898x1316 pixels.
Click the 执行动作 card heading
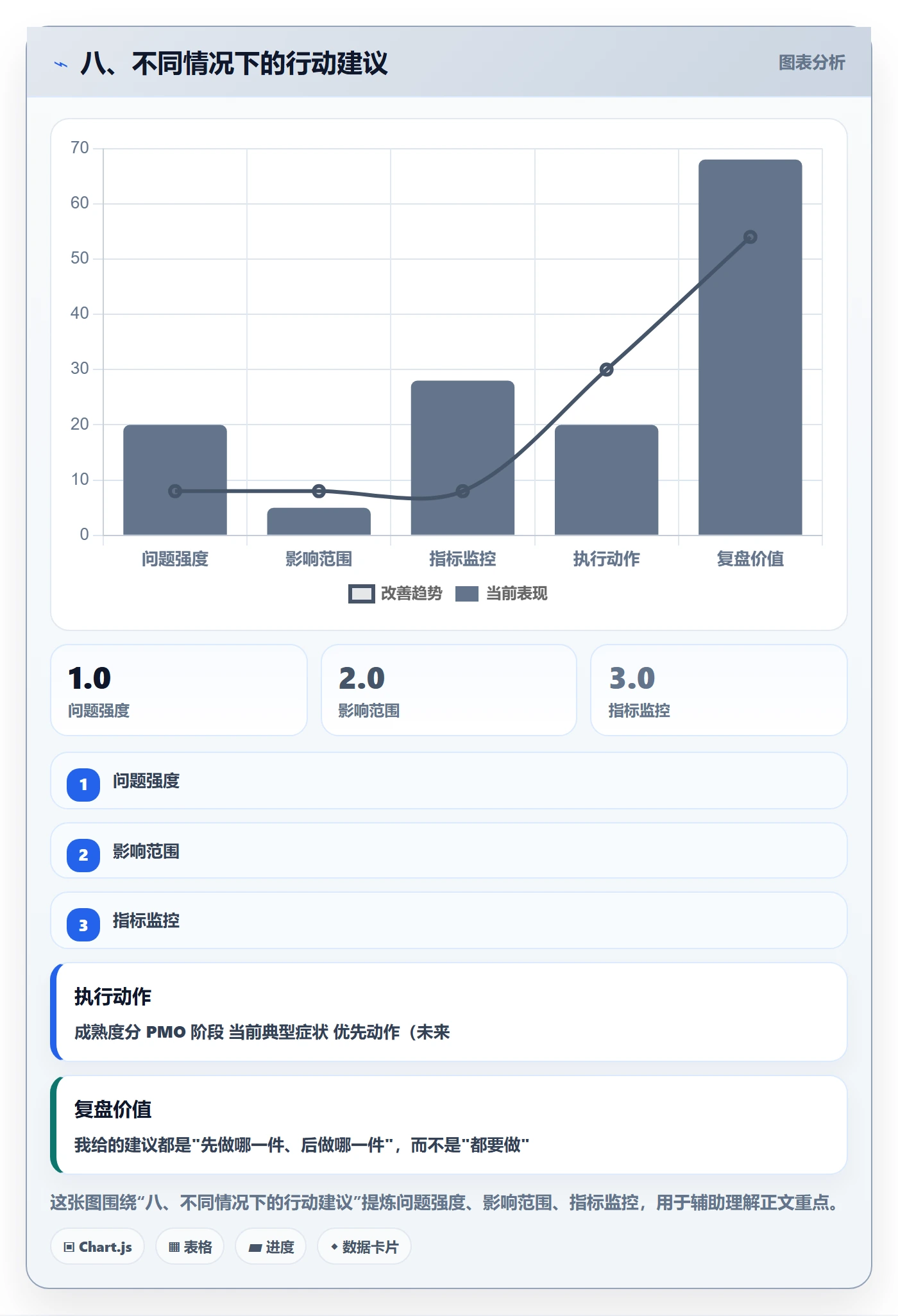(x=113, y=997)
